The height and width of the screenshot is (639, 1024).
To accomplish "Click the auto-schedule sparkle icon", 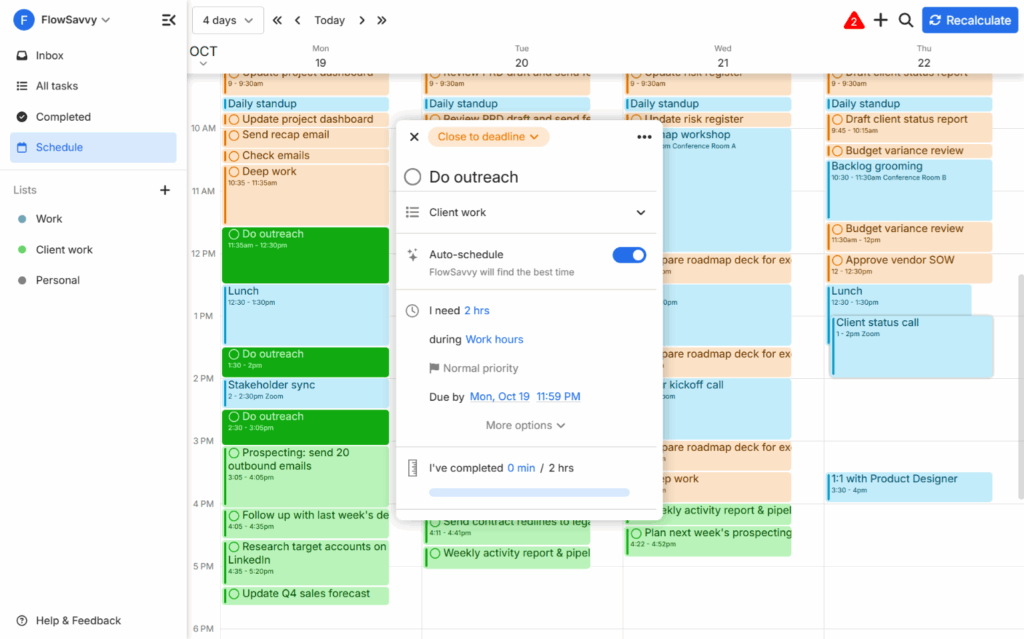I will click(412, 255).
